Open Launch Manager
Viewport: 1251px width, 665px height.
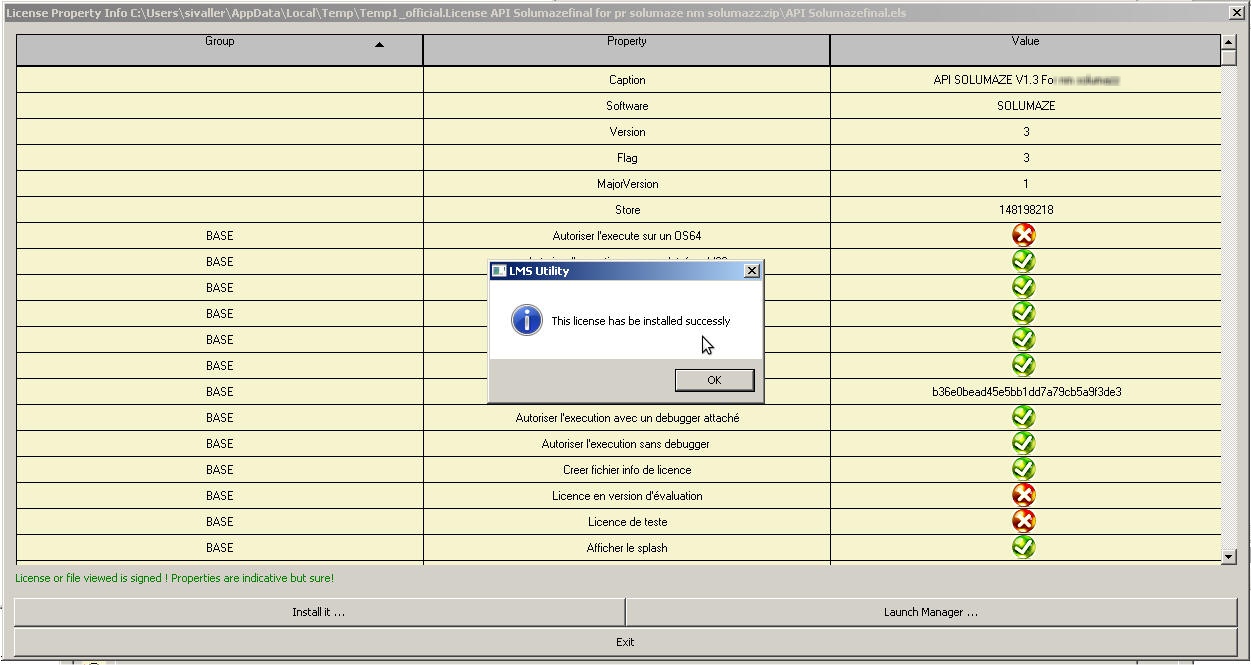click(930, 612)
